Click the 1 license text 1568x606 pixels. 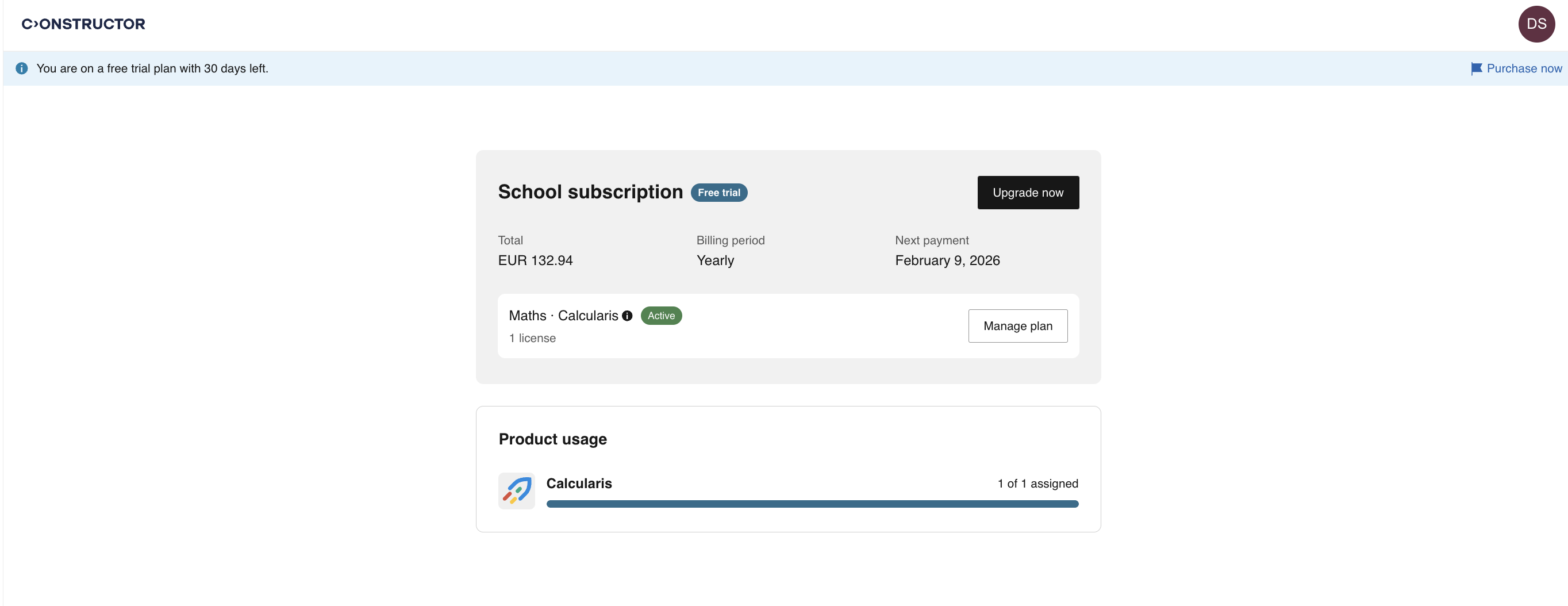point(532,338)
